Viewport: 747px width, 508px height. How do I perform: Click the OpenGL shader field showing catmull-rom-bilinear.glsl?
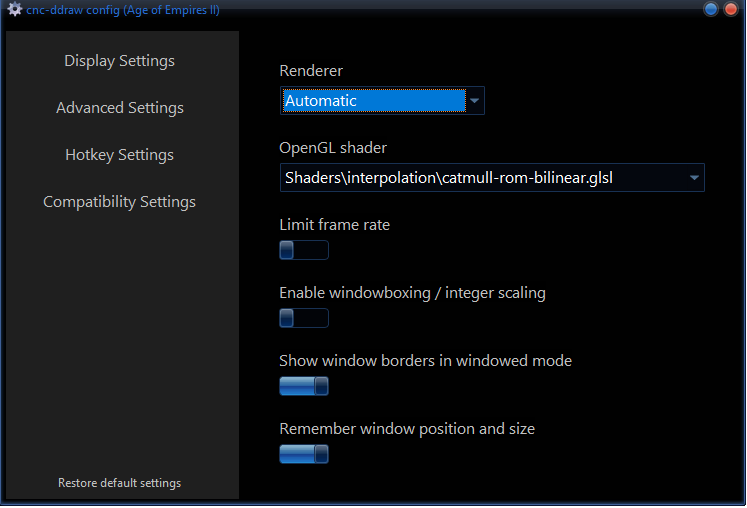click(x=480, y=178)
